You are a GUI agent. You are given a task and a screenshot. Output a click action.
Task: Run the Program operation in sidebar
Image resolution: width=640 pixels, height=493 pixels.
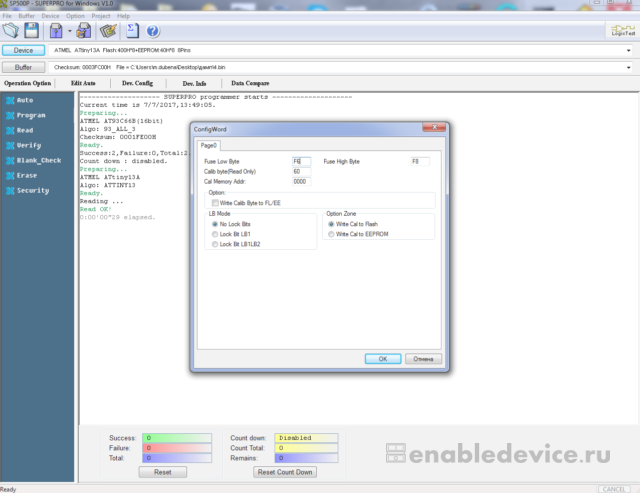point(26,115)
